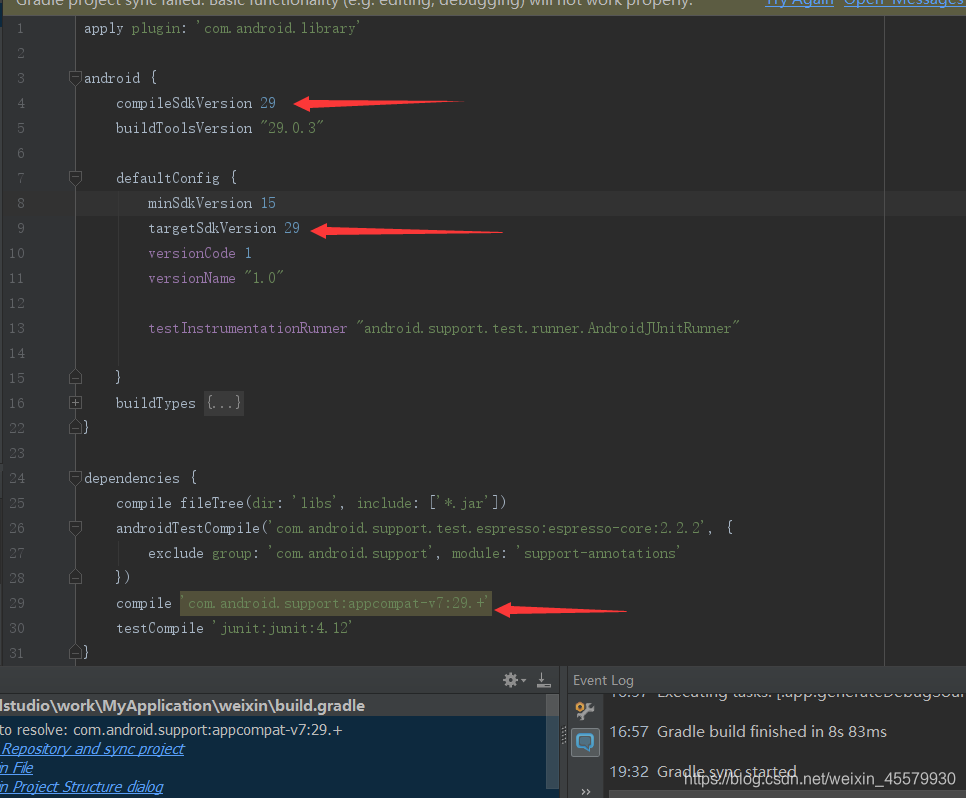Collapse the defaultConfig block fold marker

[75, 178]
